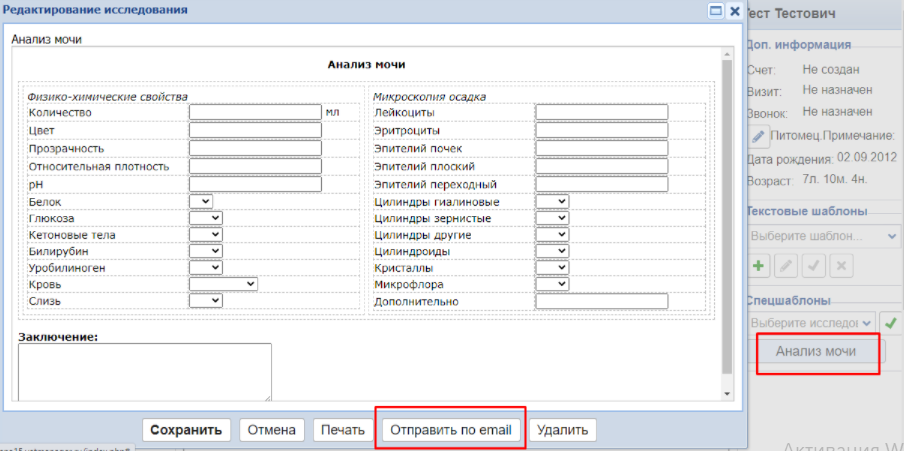
Task: Click the pencil icon next to Питомец.Примечание
Action: pos(759,135)
